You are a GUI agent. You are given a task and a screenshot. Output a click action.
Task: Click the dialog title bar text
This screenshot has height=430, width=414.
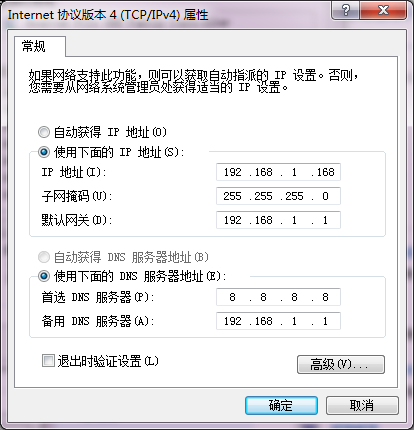[108, 15]
